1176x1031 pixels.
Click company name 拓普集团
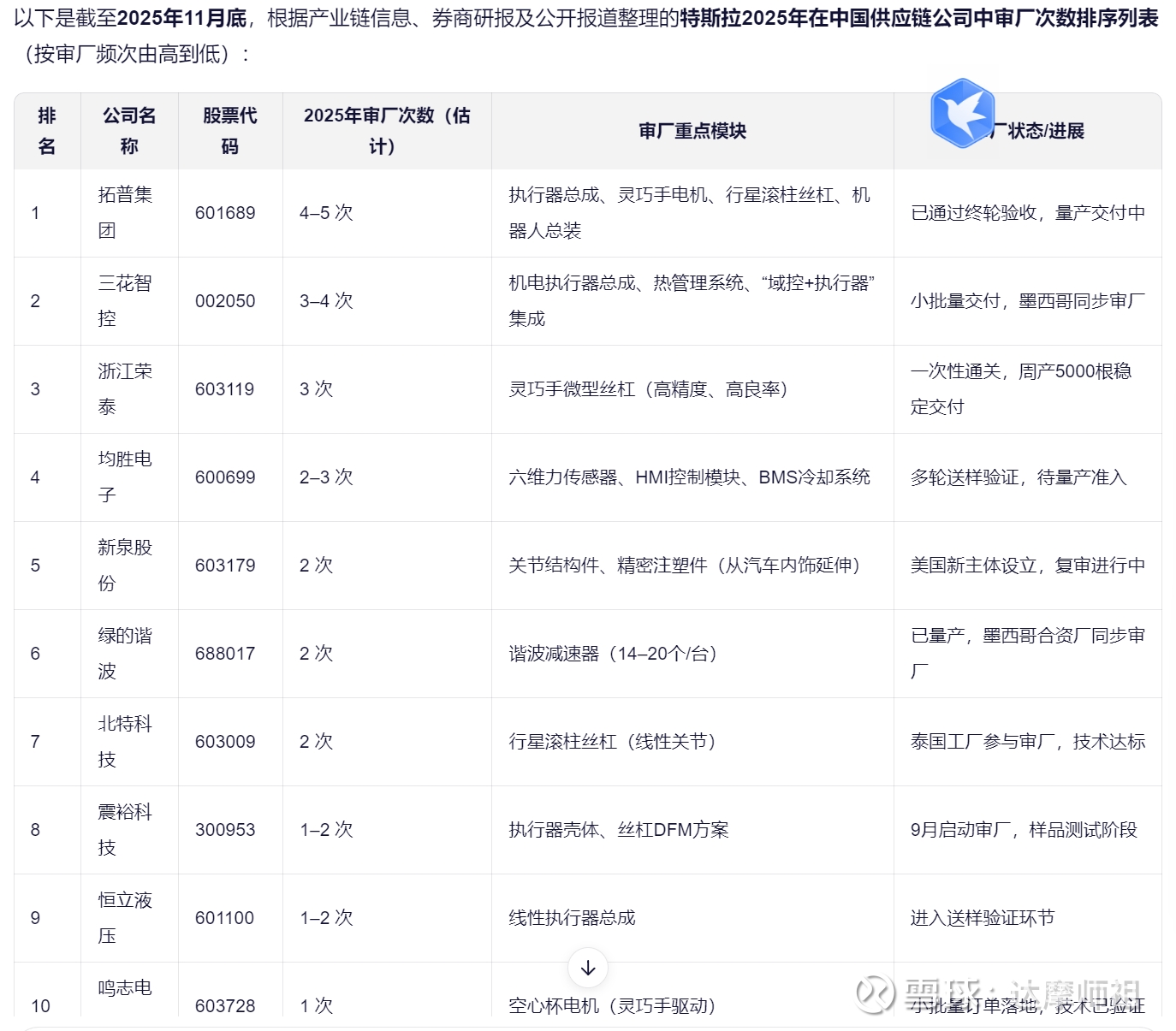[125, 213]
